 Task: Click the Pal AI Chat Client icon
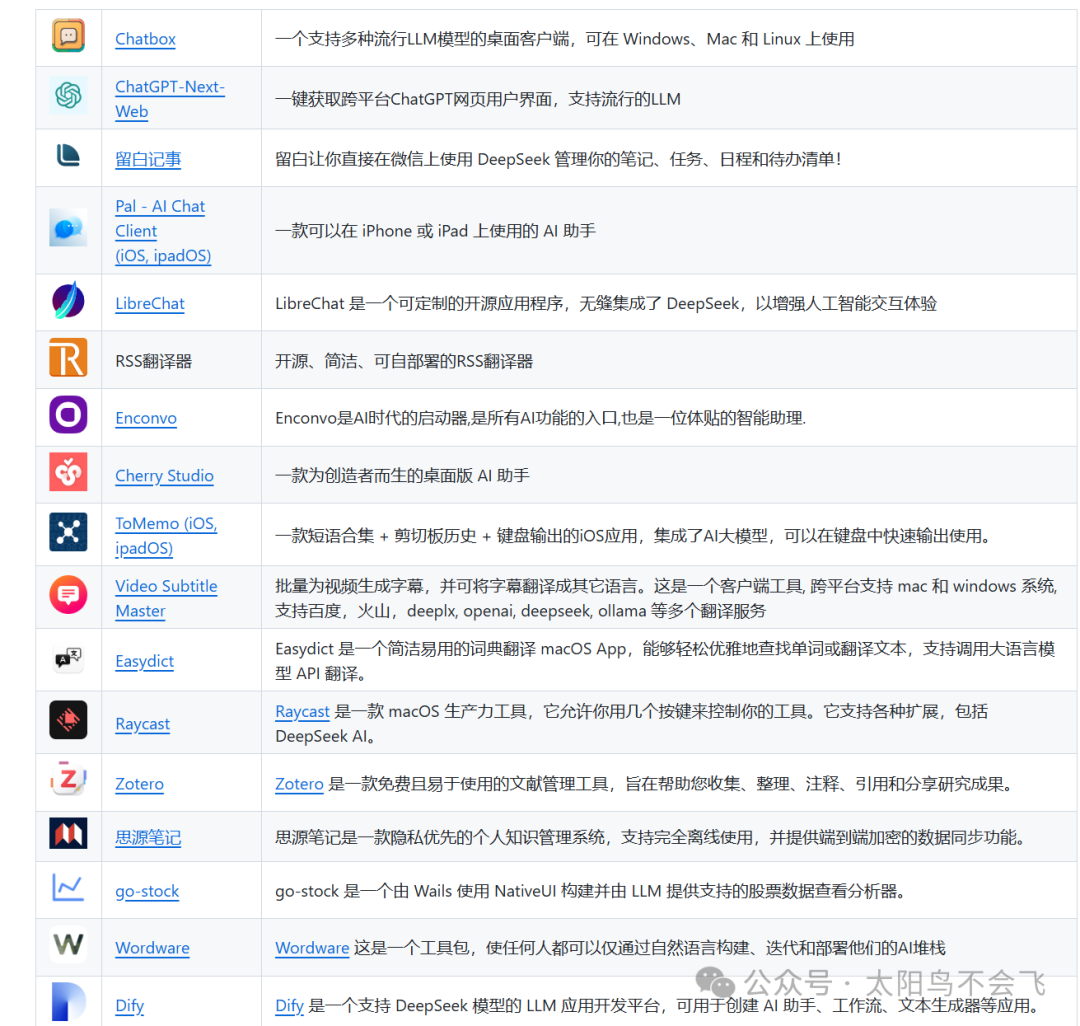(68, 230)
